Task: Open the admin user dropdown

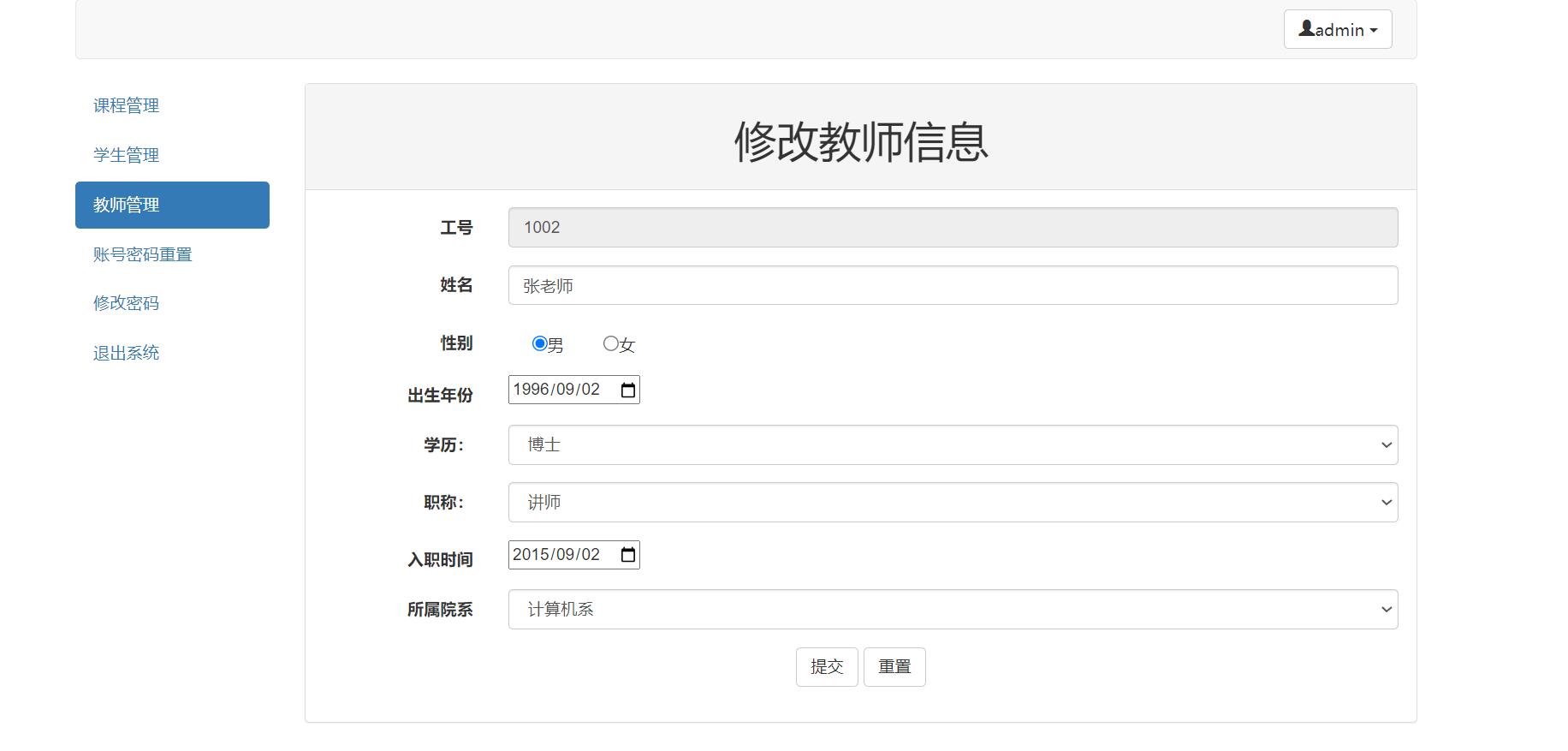Action: [1338, 29]
